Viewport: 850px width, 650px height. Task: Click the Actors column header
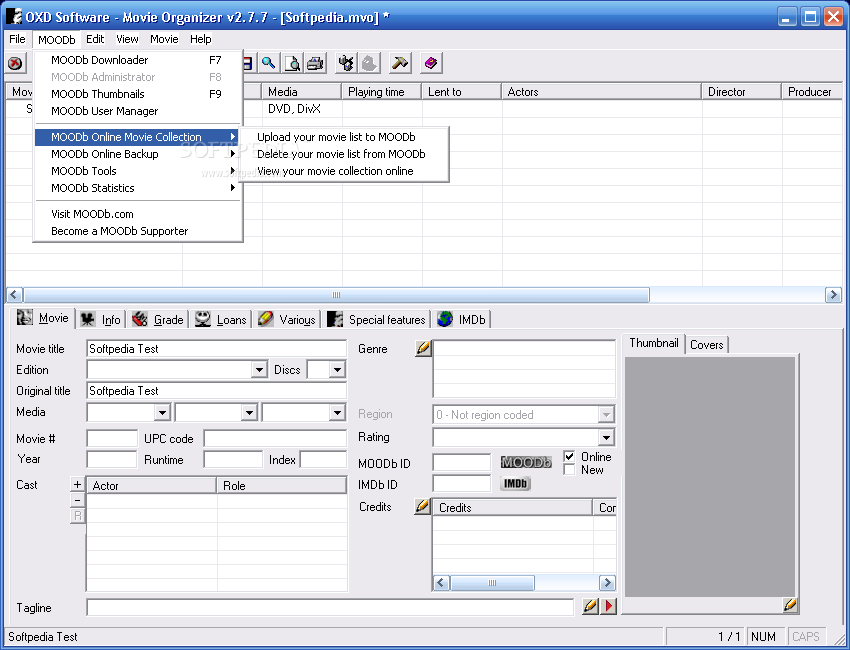click(602, 92)
